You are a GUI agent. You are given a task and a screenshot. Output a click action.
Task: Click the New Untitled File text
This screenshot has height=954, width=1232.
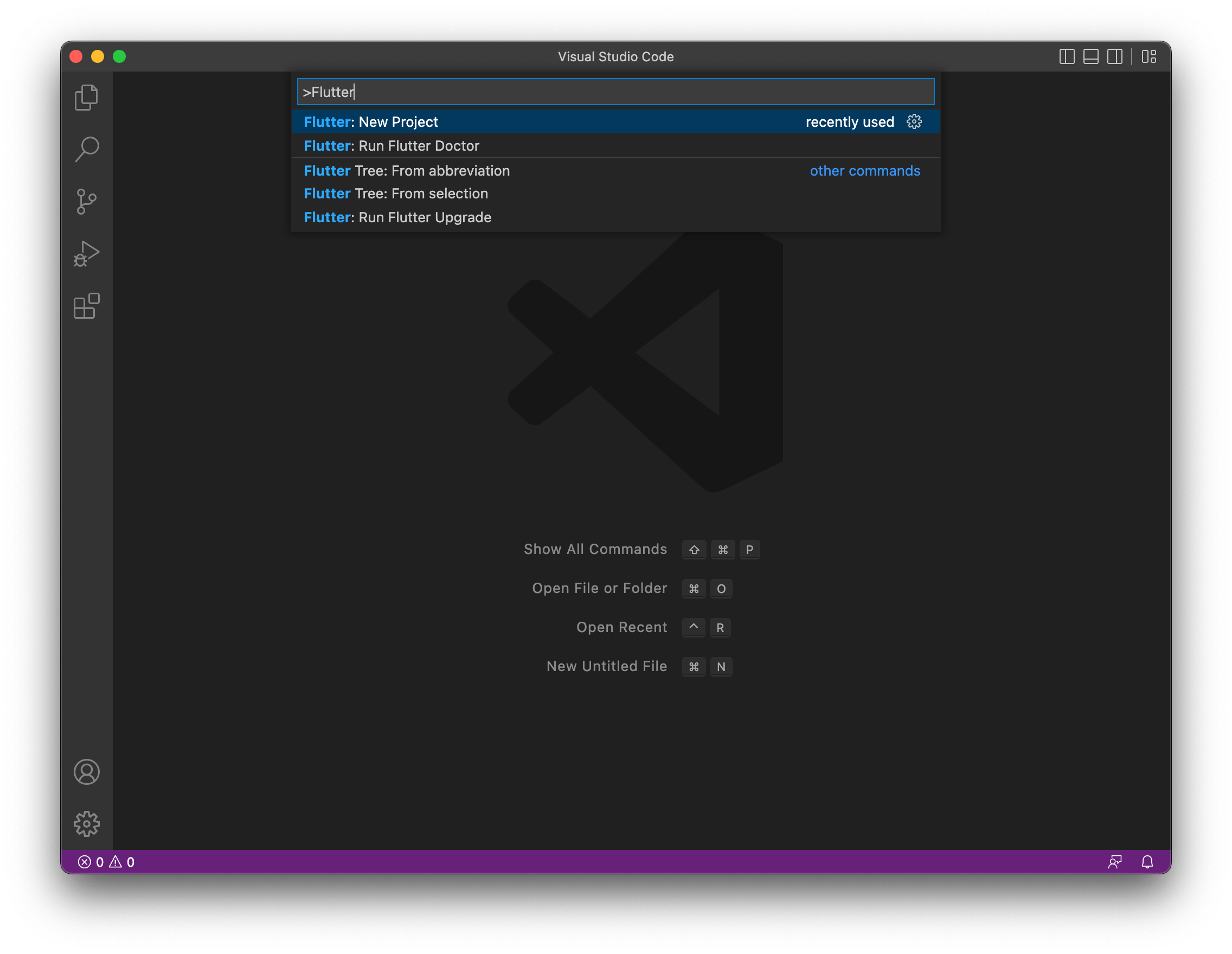tap(606, 666)
